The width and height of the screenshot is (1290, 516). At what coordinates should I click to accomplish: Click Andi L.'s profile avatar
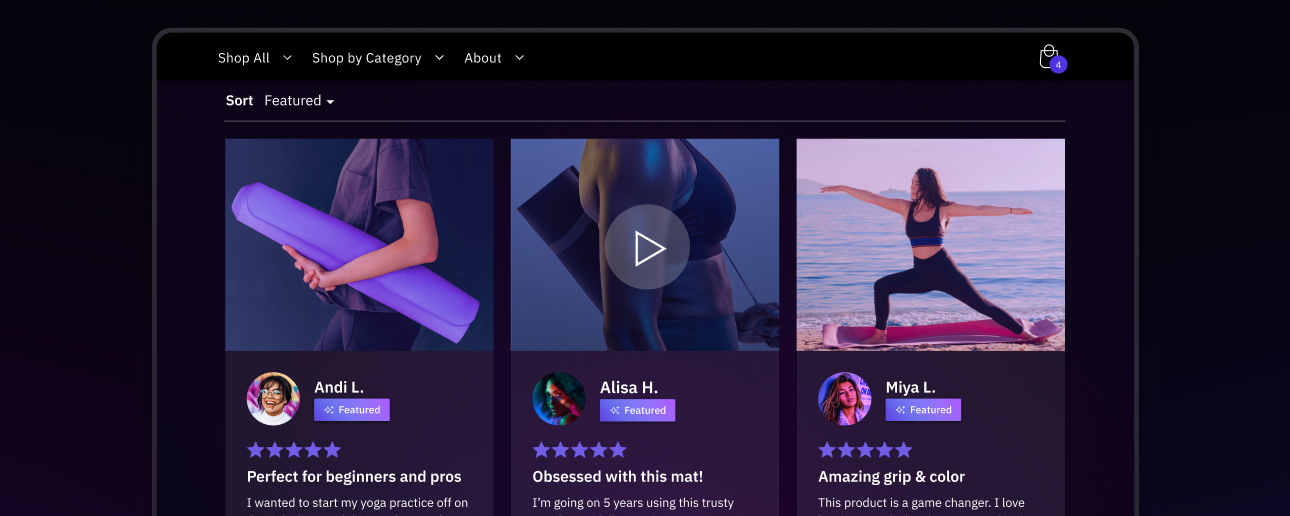[x=273, y=399]
